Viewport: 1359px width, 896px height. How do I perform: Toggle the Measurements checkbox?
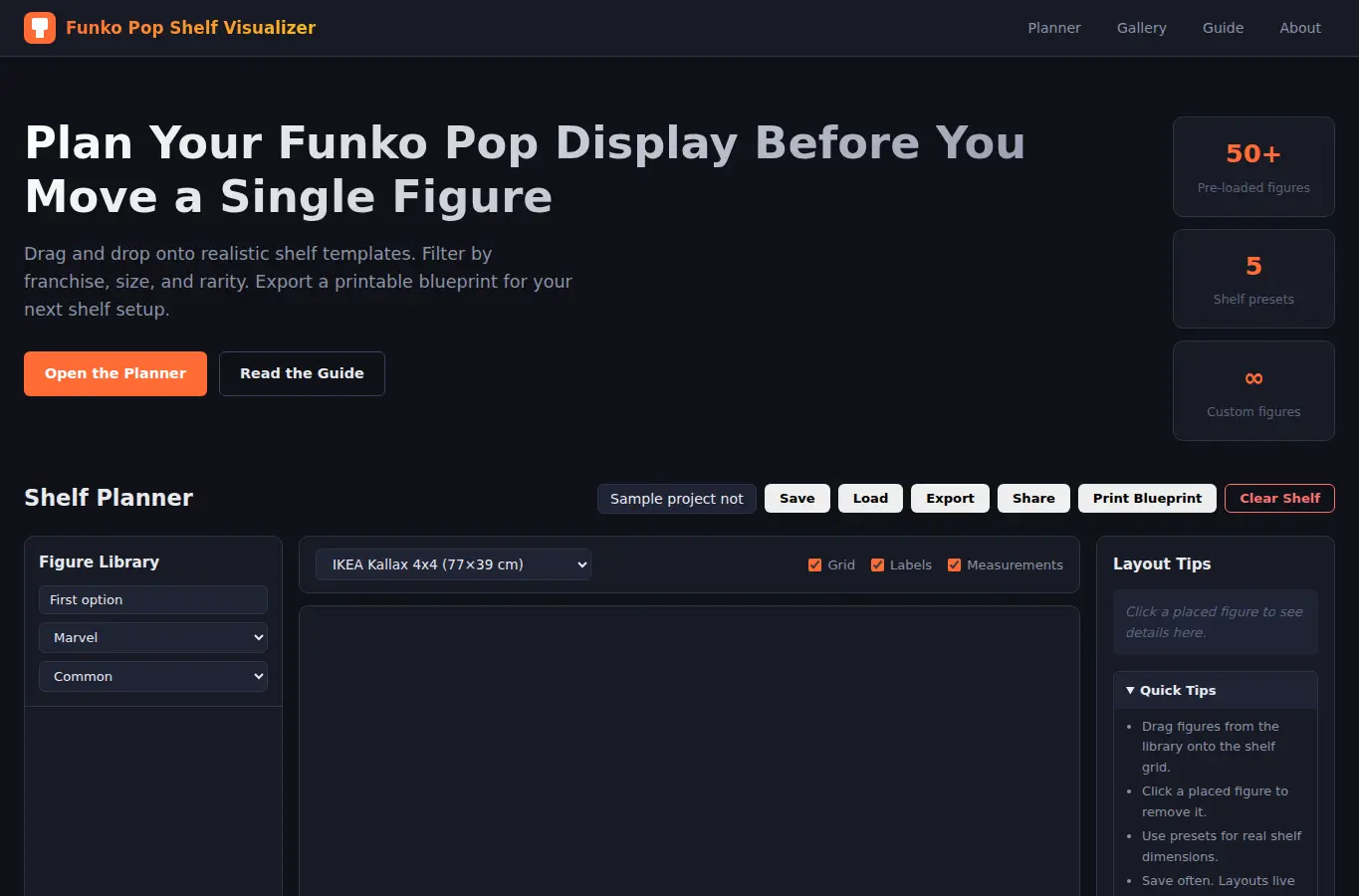click(954, 564)
